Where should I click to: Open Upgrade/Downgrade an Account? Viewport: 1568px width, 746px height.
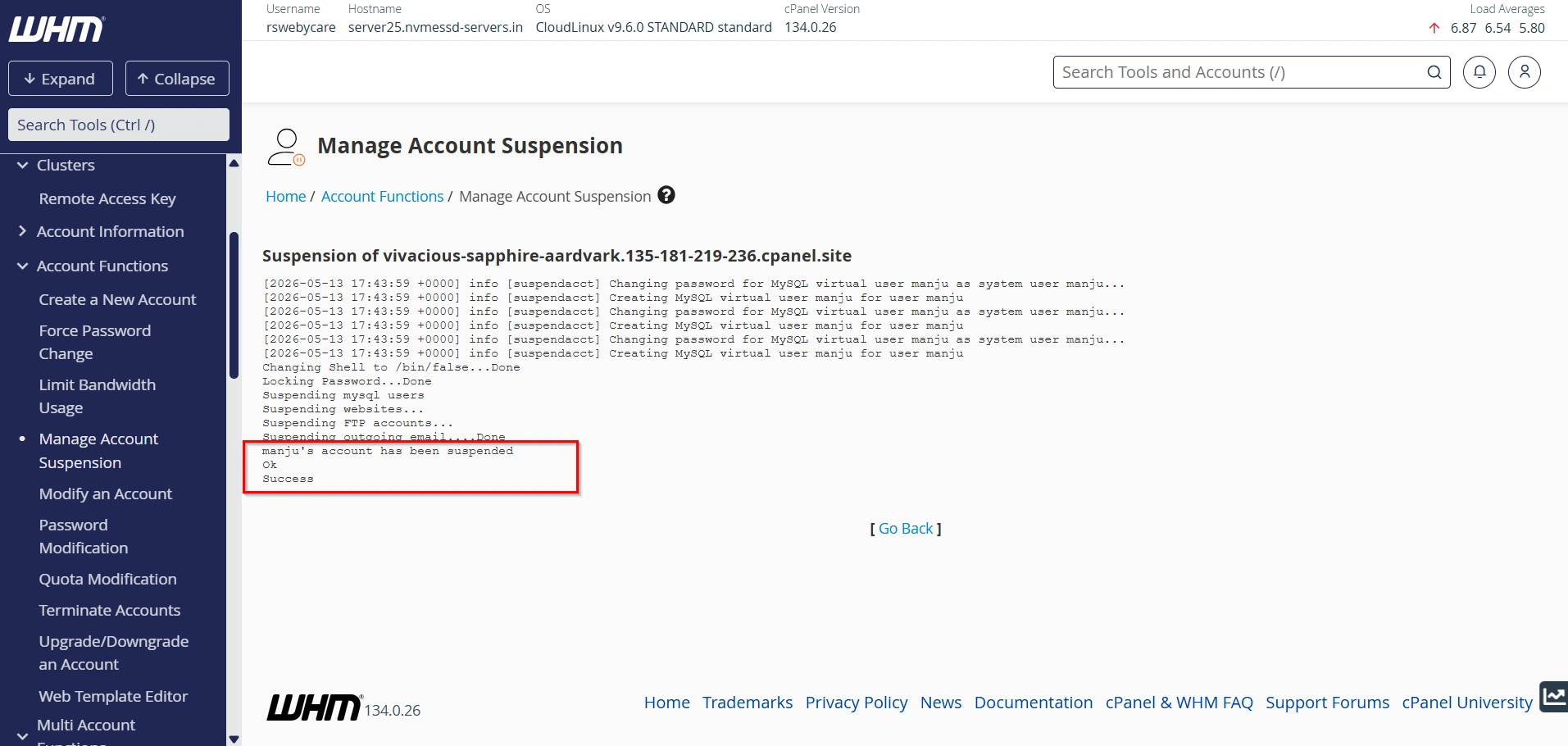pos(113,653)
